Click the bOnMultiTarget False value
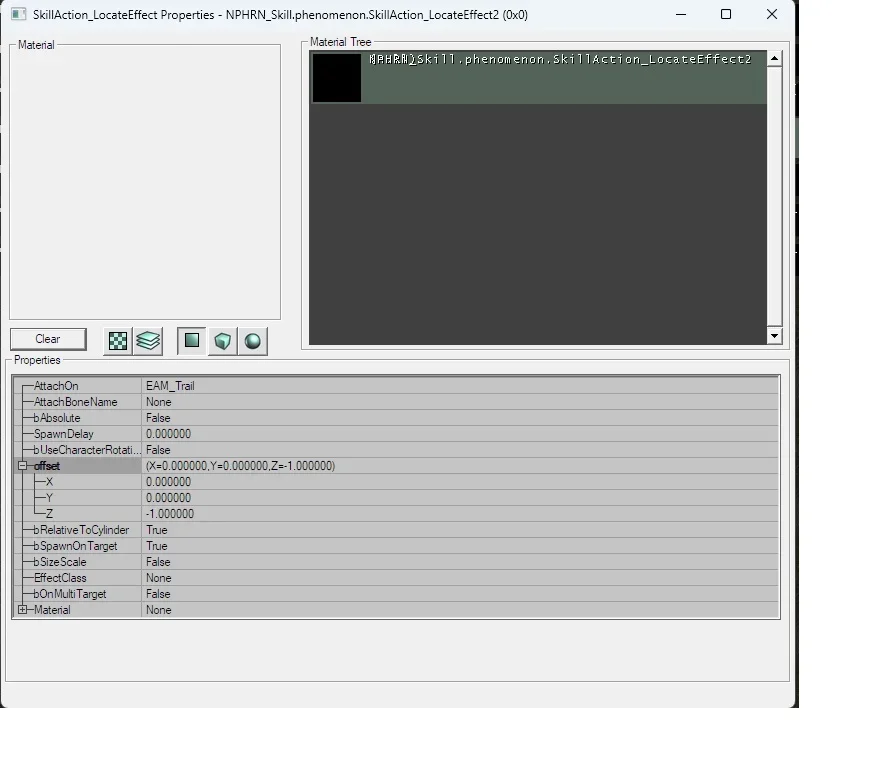The image size is (892, 777). [x=460, y=594]
